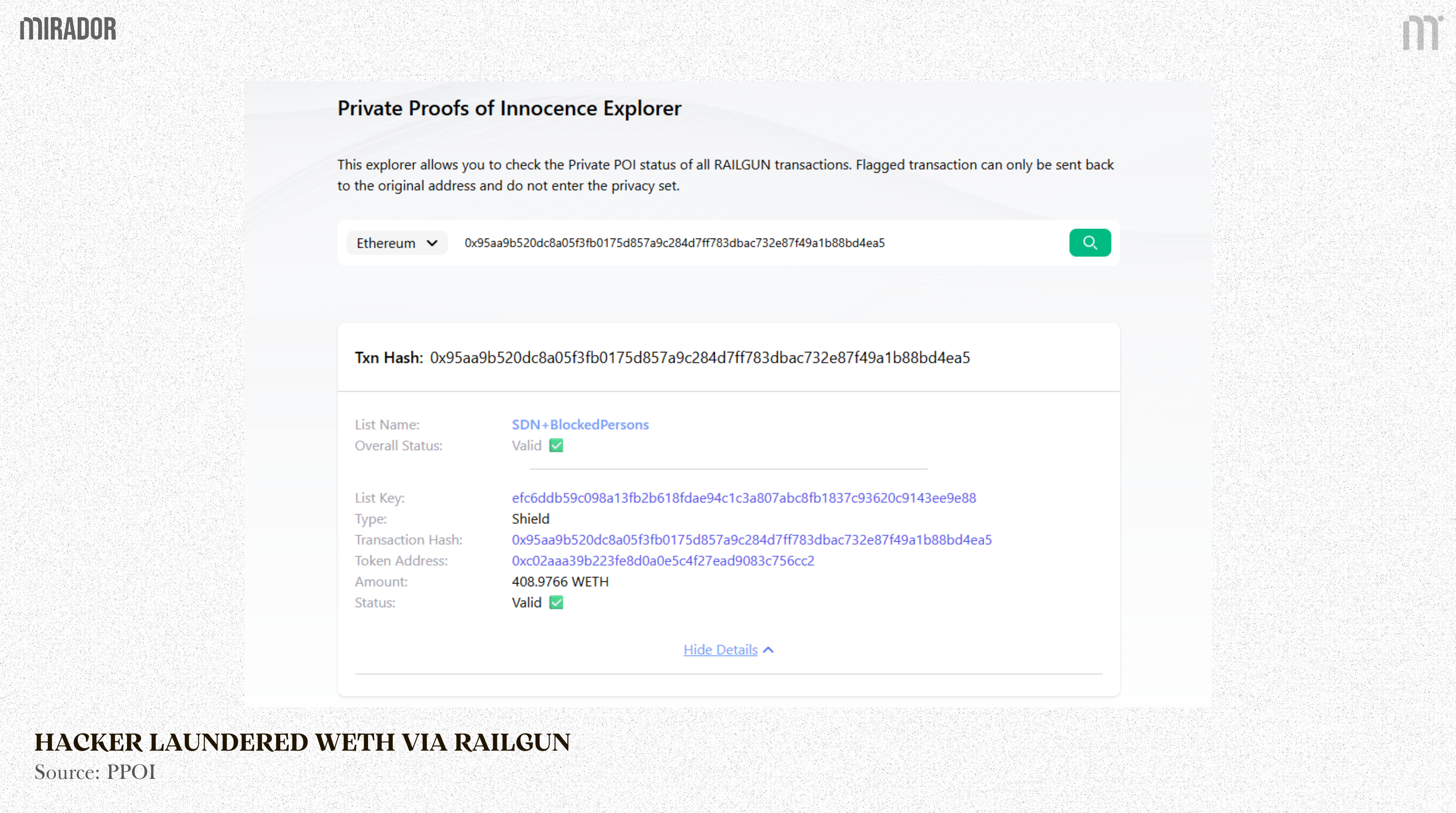Click the green checkmark beside Status Valid

click(556, 603)
